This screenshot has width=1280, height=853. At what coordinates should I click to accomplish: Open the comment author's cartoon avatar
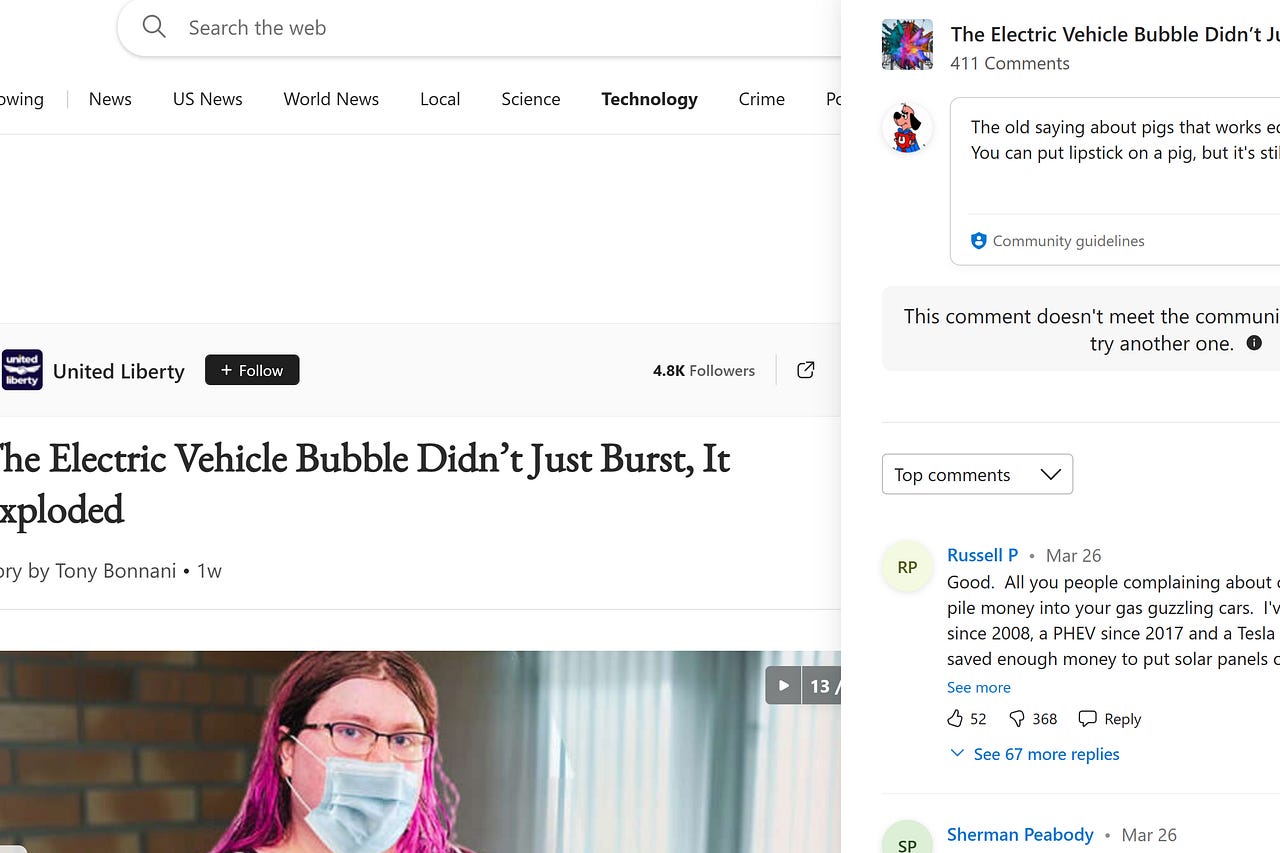point(907,128)
